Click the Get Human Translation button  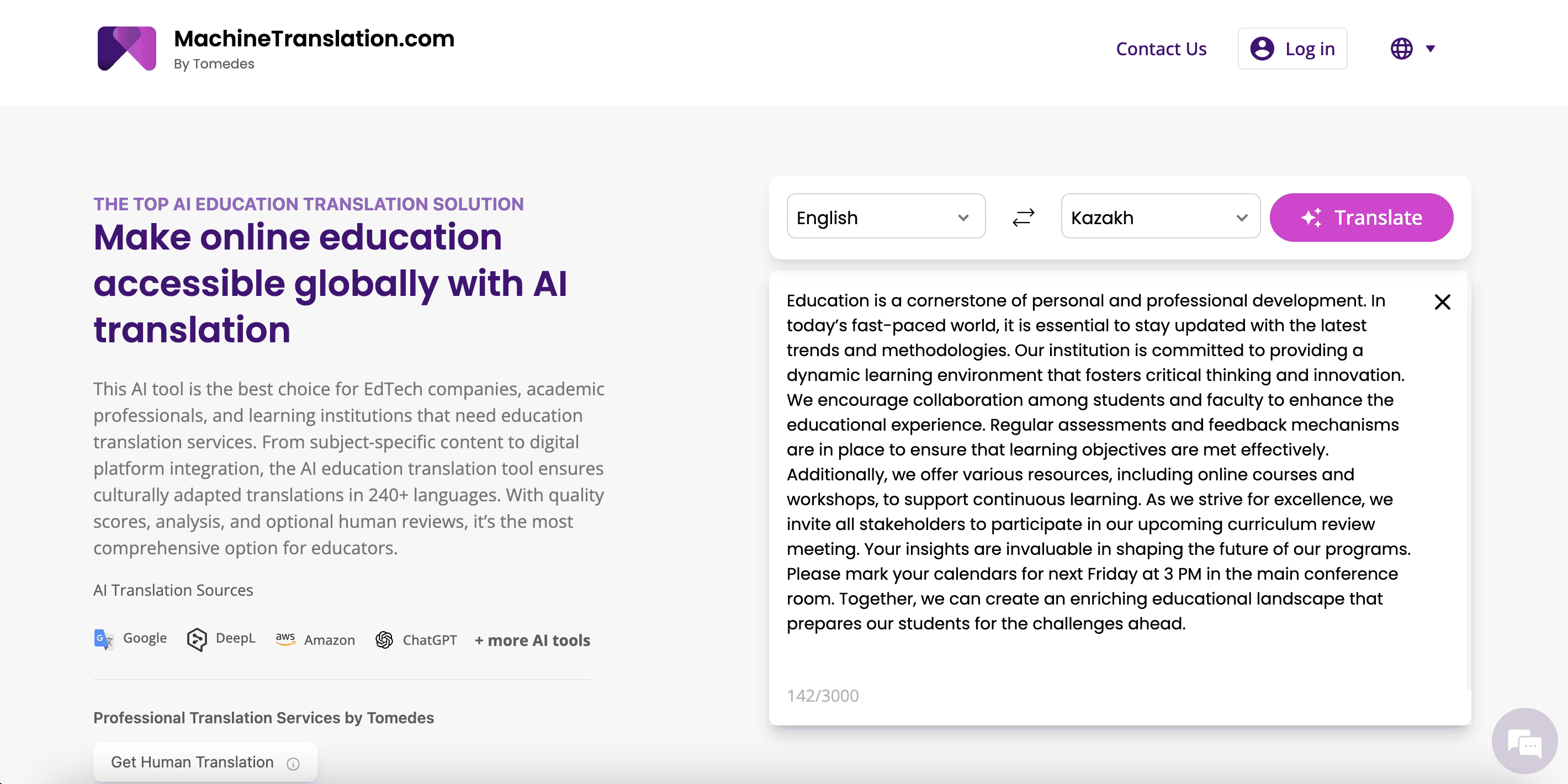205,763
